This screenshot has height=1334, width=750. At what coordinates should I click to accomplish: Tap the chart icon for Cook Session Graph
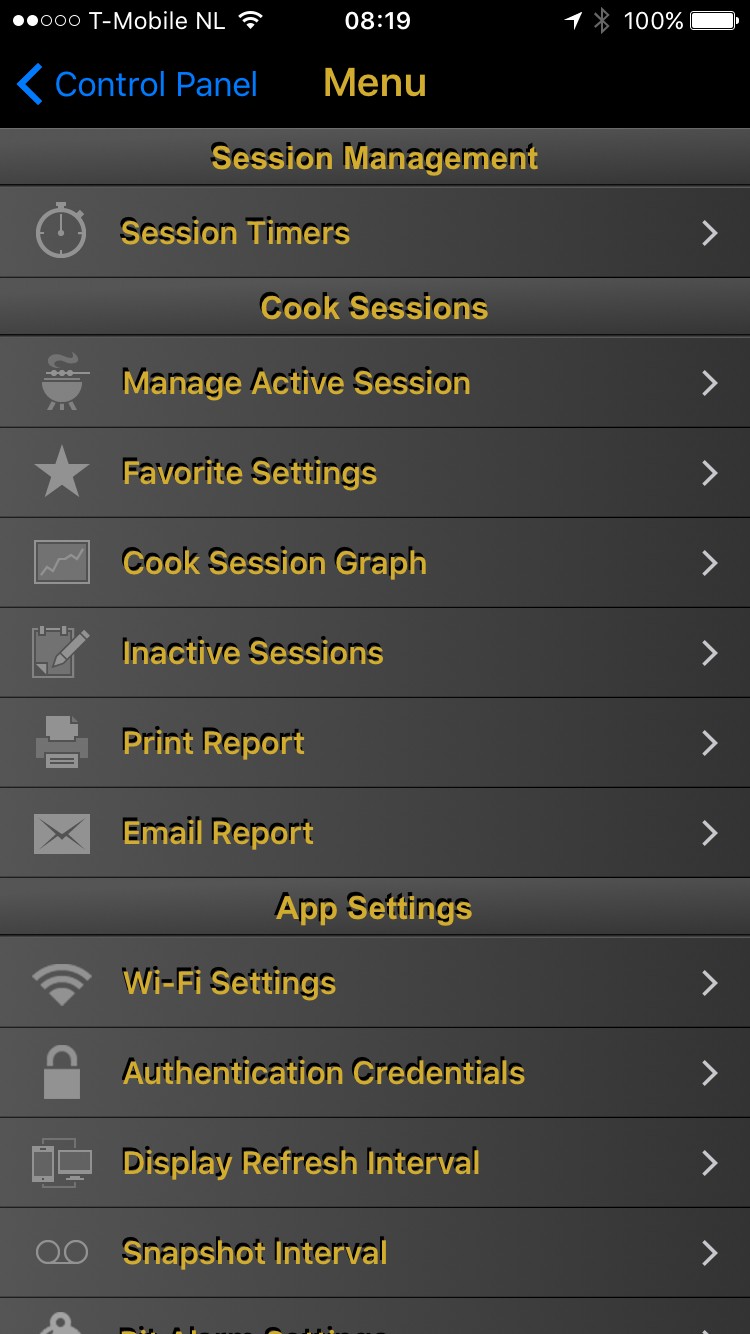click(x=62, y=562)
